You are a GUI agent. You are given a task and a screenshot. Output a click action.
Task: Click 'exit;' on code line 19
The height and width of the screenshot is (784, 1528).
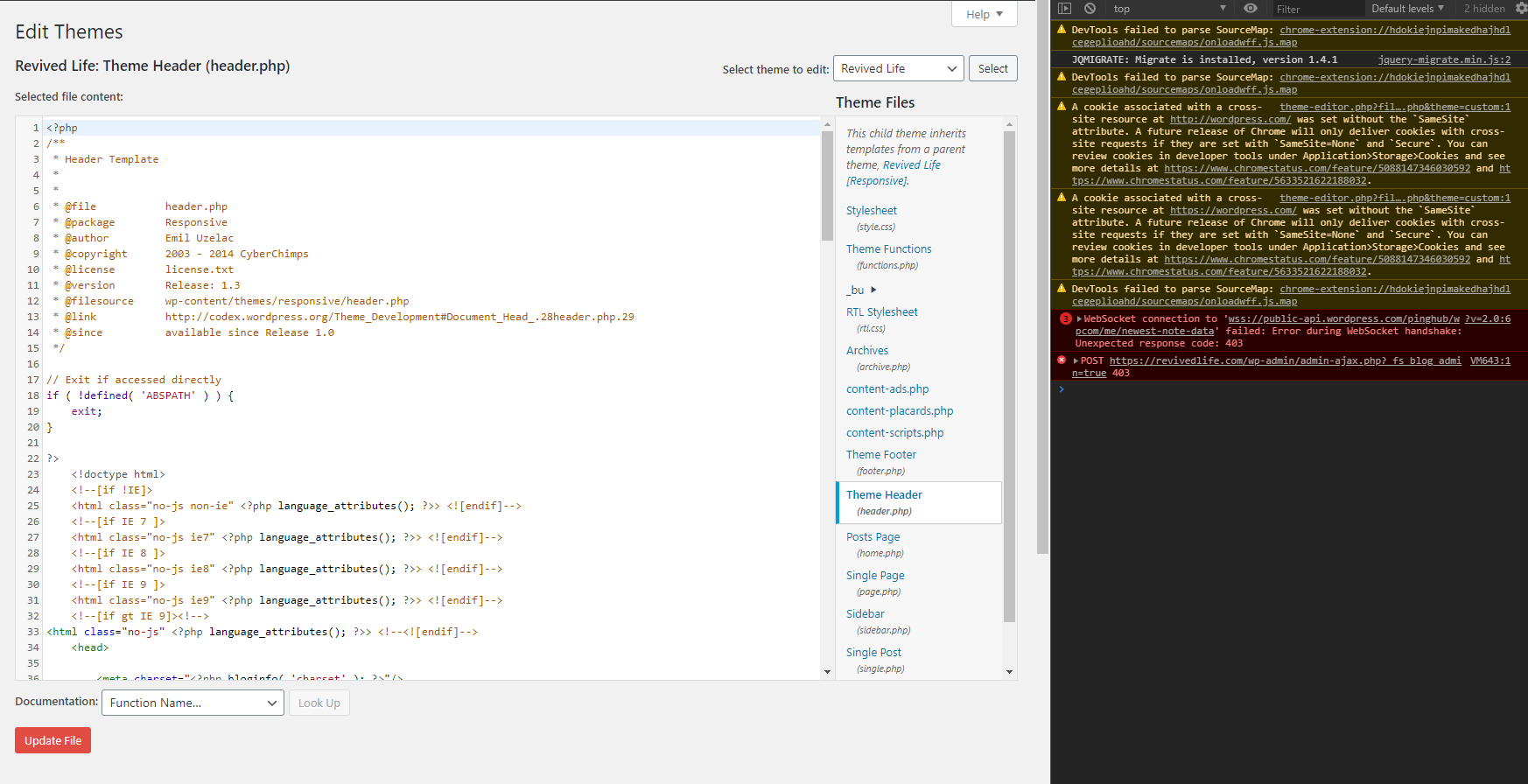coord(87,411)
